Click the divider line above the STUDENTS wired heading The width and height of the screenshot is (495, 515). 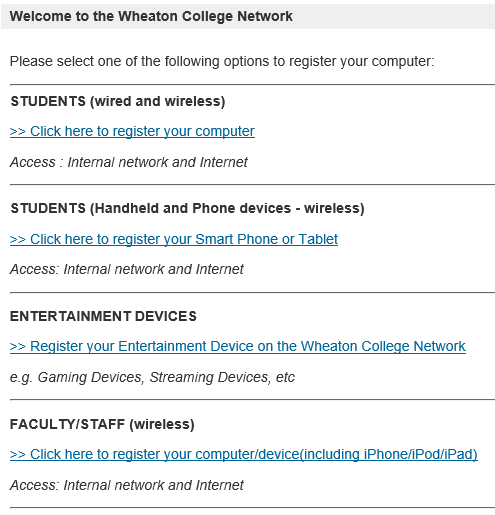coord(252,85)
